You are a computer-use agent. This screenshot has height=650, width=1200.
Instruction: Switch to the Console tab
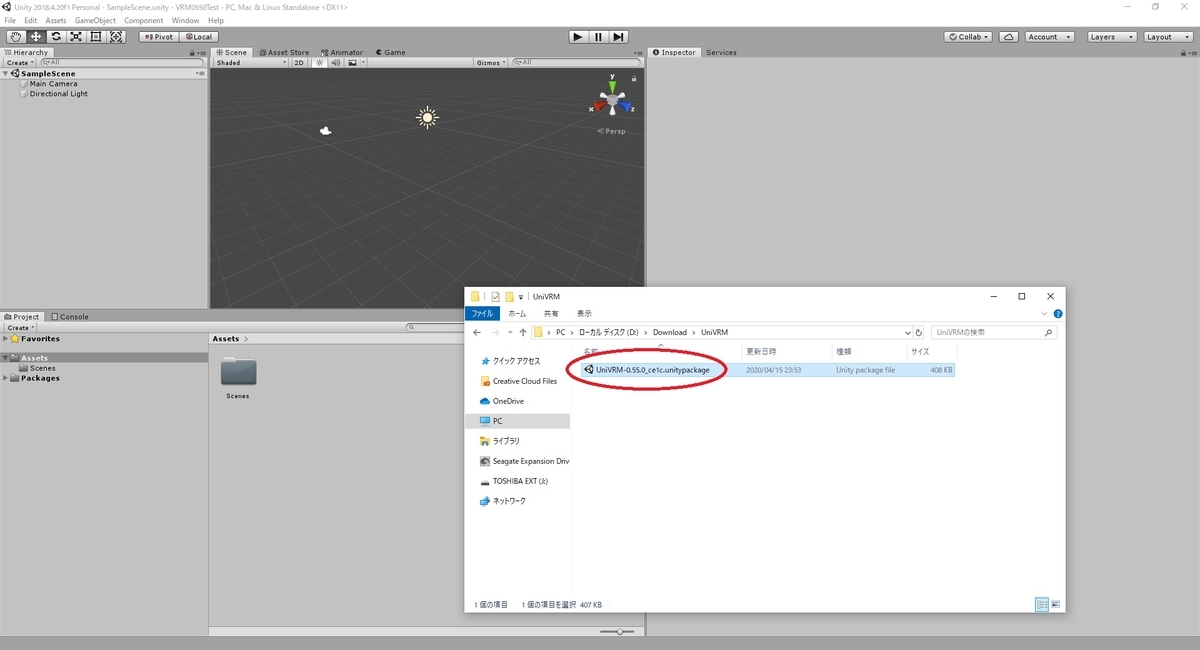(x=70, y=317)
